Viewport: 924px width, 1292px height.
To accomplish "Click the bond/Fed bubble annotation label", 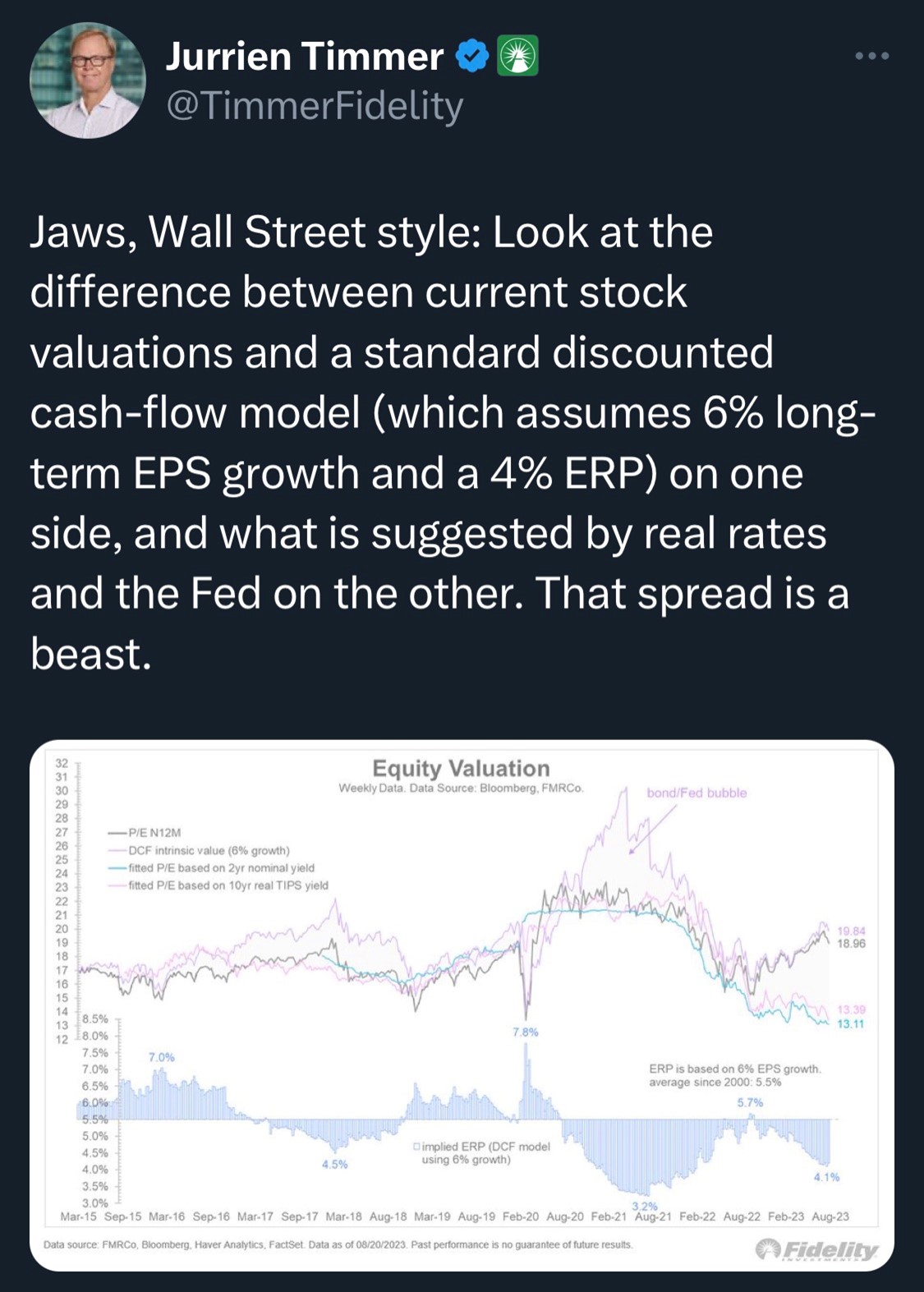I will (696, 793).
